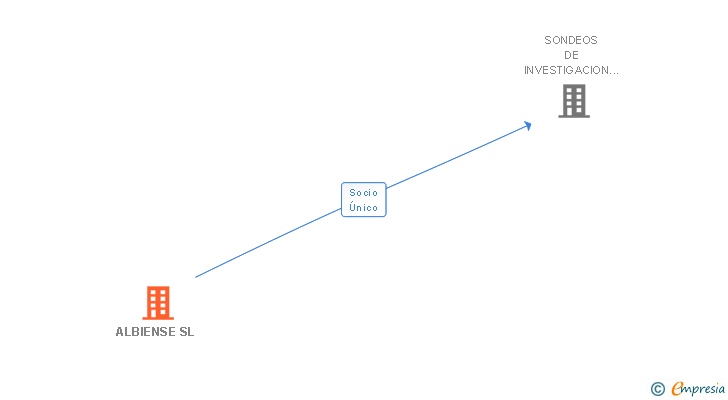Open the Empresia logo

click(x=698, y=388)
